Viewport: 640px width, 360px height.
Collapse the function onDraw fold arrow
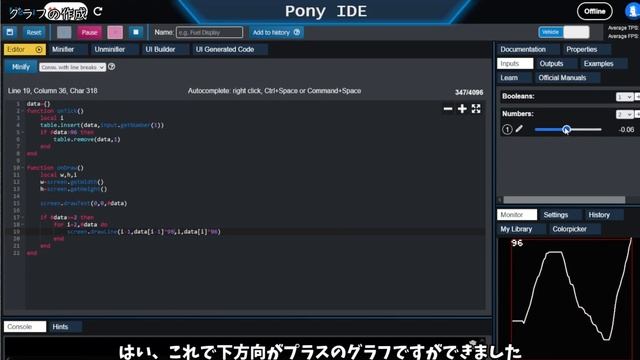(x=23, y=168)
